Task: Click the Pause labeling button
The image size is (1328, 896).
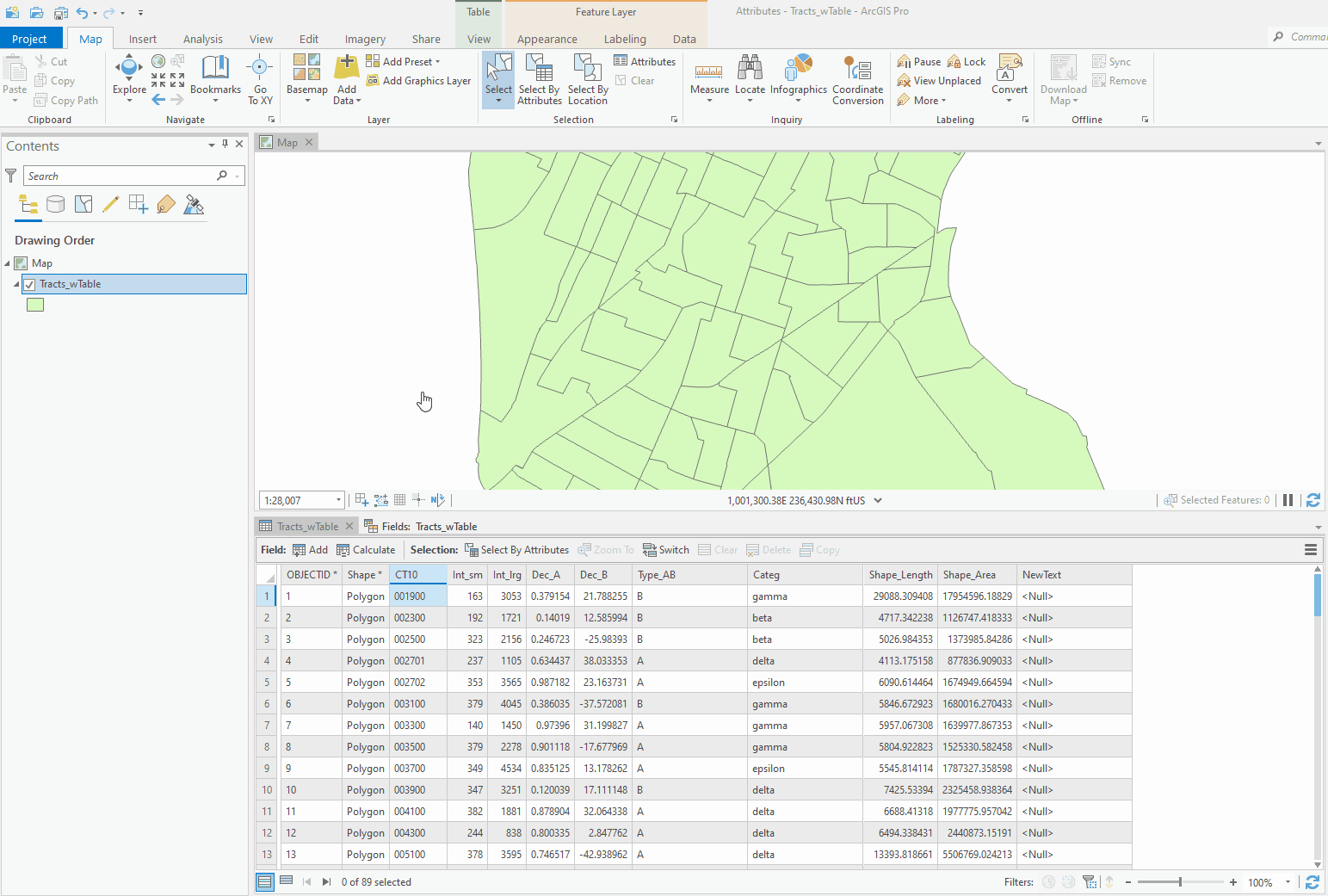Action: pyautogui.click(x=919, y=61)
